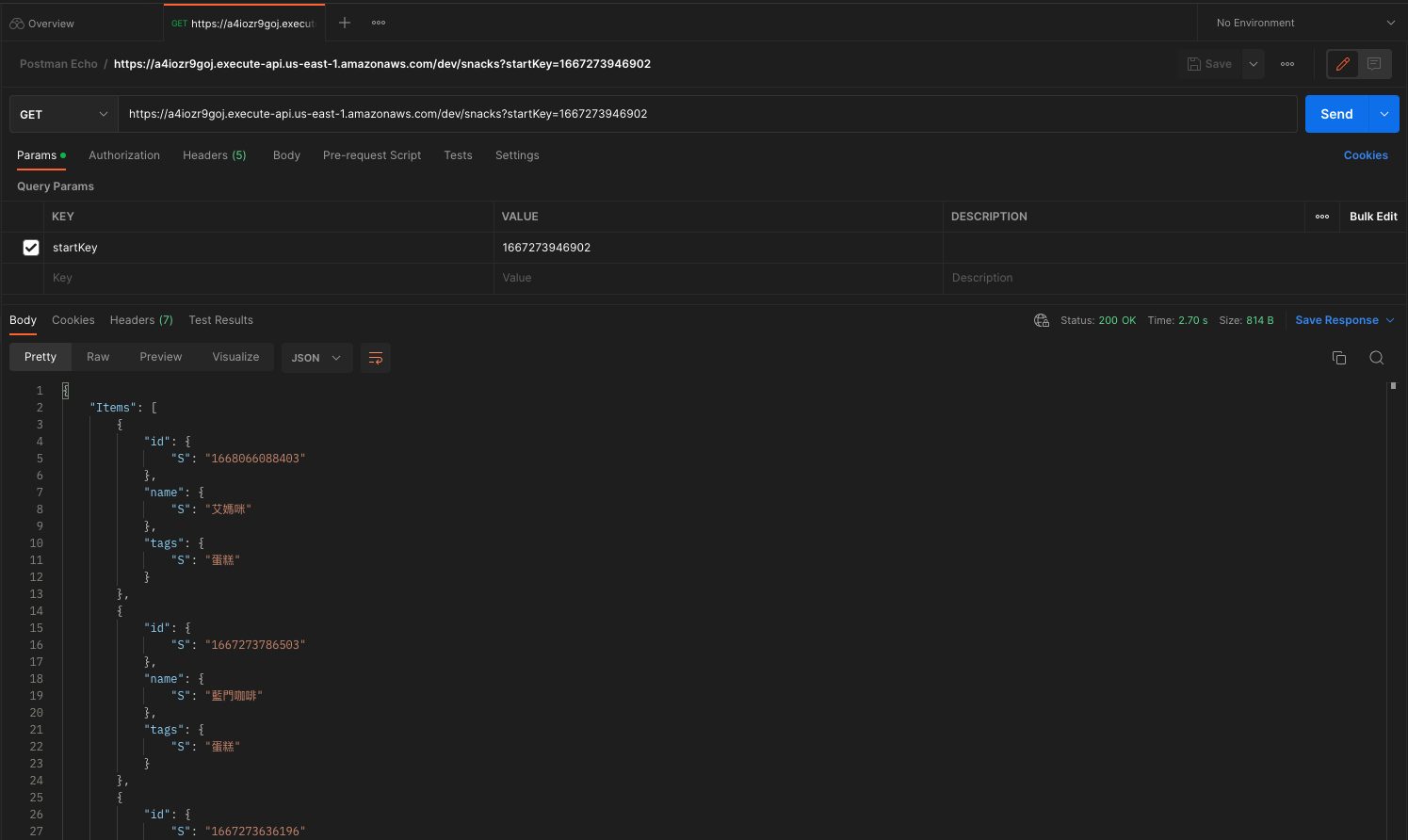Click the Status 200 OK text
Image resolution: width=1408 pixels, height=840 pixels.
(x=1098, y=320)
